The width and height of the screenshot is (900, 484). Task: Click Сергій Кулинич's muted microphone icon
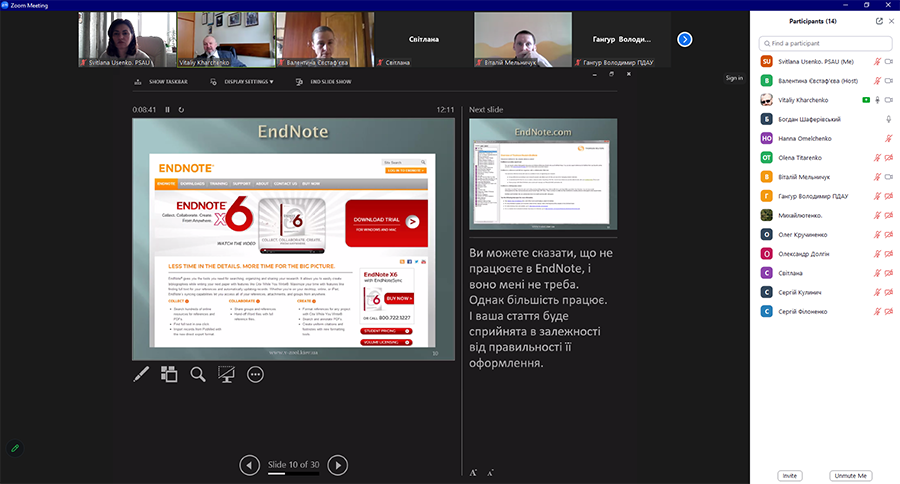coord(877,292)
